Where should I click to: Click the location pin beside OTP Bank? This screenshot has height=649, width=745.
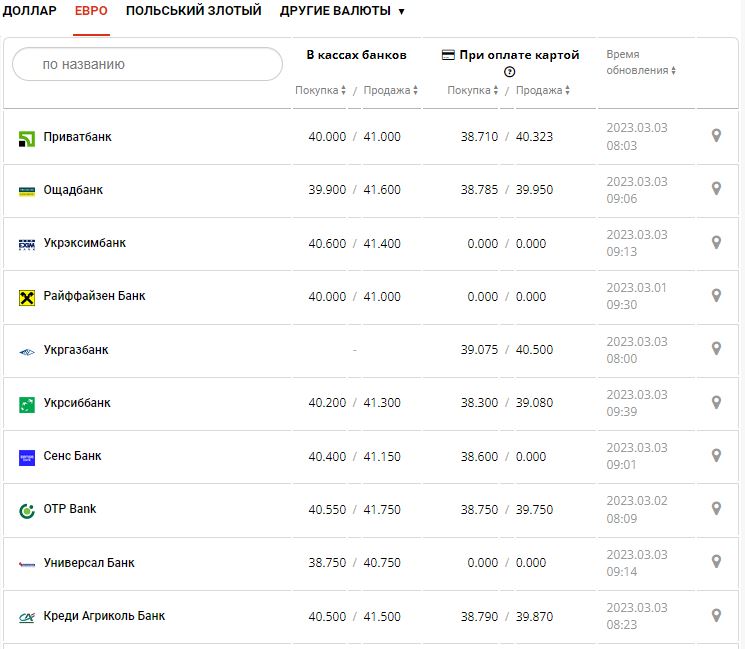(x=716, y=509)
